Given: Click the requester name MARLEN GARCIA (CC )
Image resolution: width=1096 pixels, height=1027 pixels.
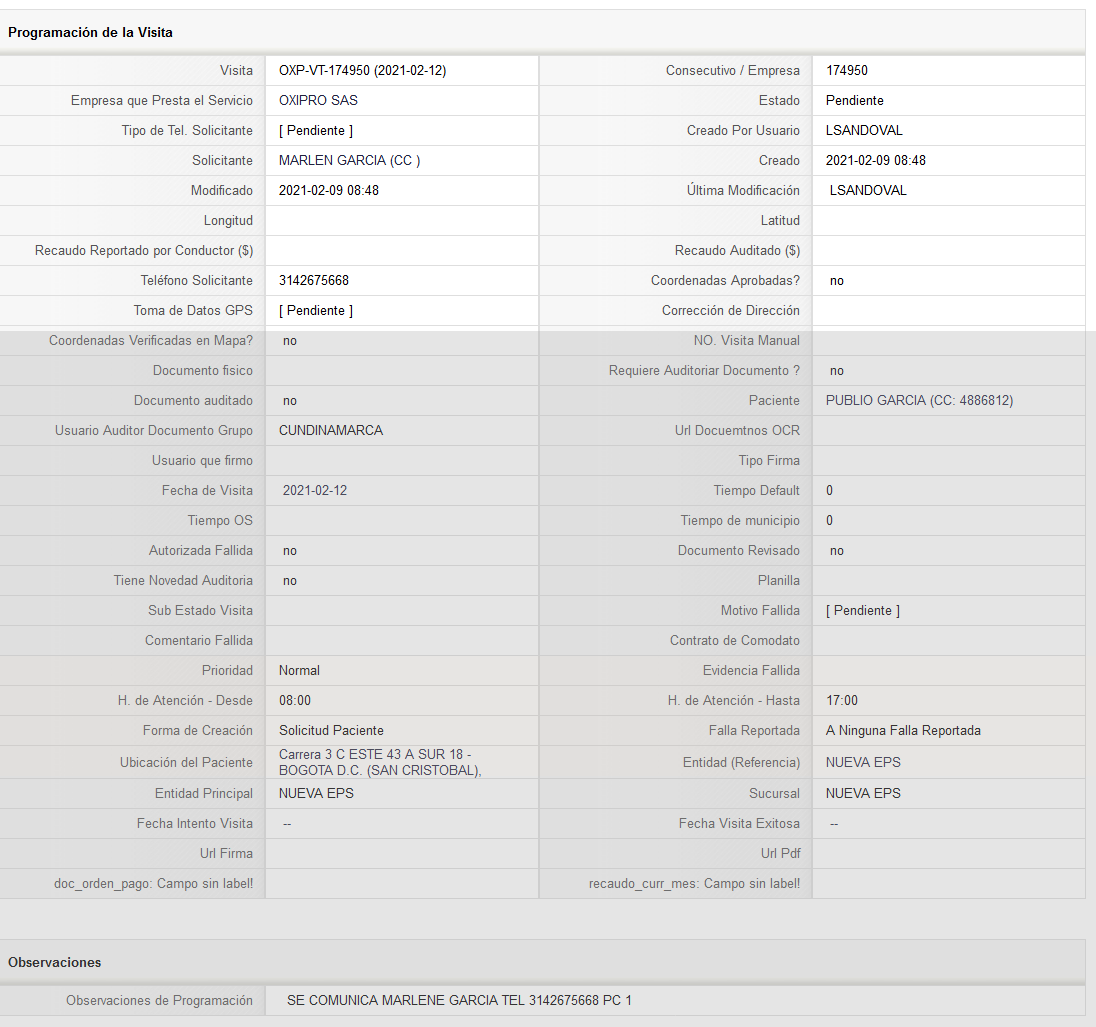Looking at the screenshot, I should pyautogui.click(x=349, y=161).
